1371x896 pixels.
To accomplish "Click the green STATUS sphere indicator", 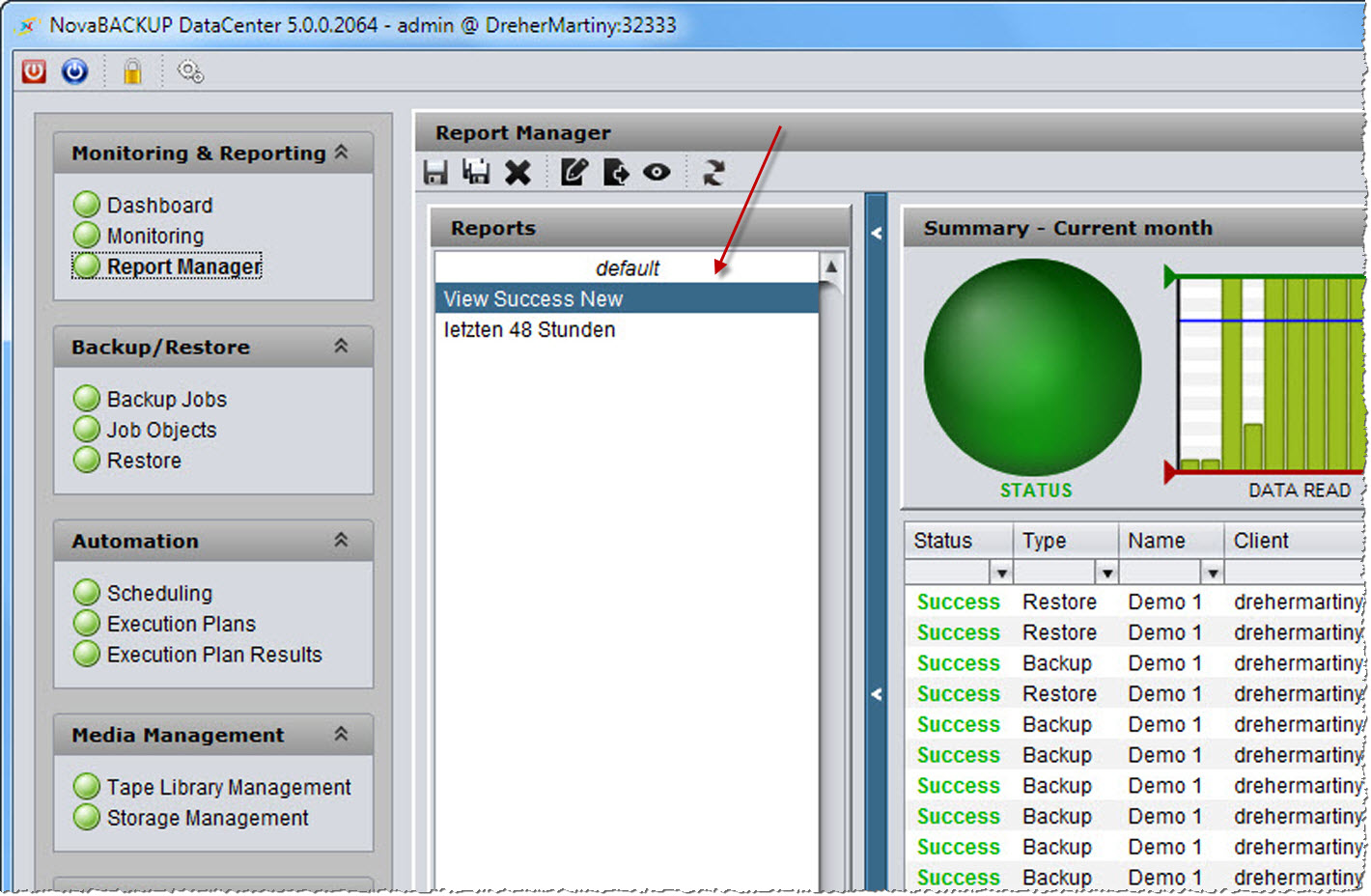I will (x=1032, y=367).
